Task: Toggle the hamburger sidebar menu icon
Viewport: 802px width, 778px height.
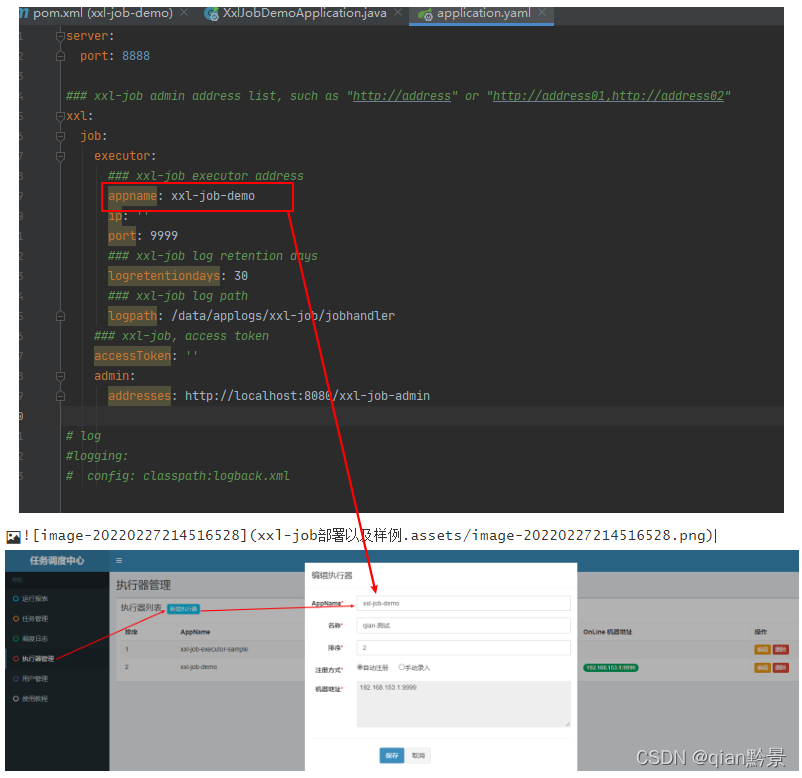Action: point(119,561)
